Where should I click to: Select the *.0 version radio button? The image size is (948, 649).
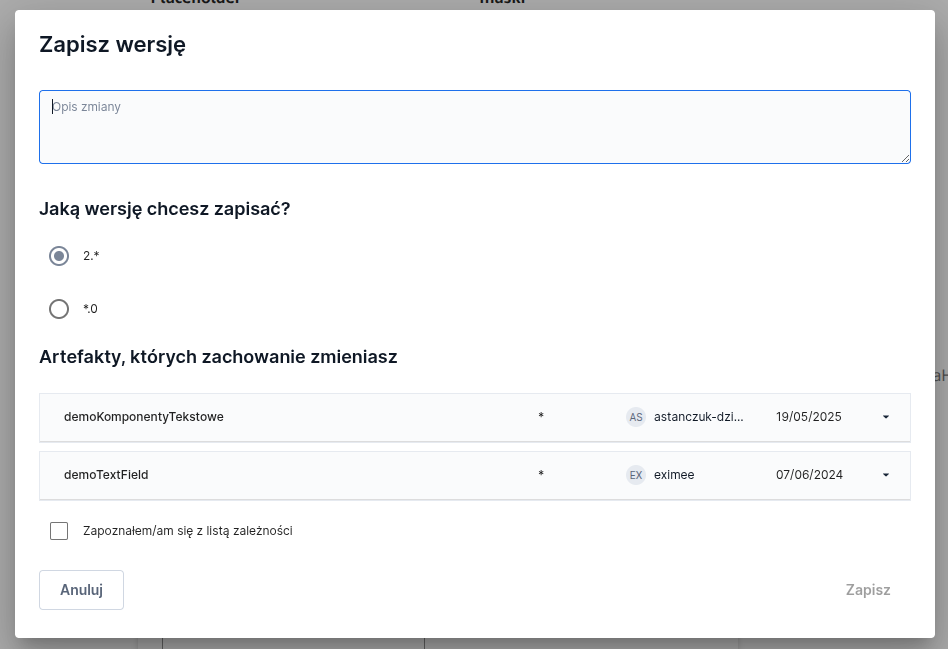(59, 309)
